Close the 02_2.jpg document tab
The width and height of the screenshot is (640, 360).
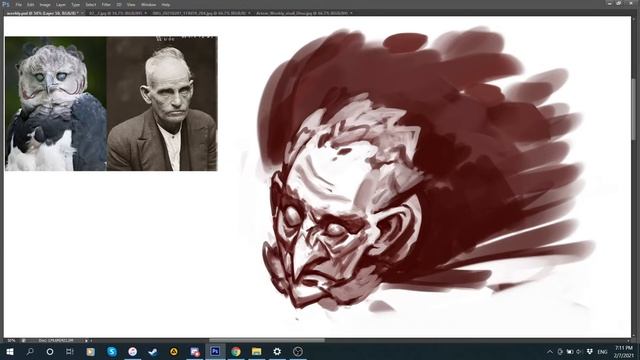click(146, 13)
